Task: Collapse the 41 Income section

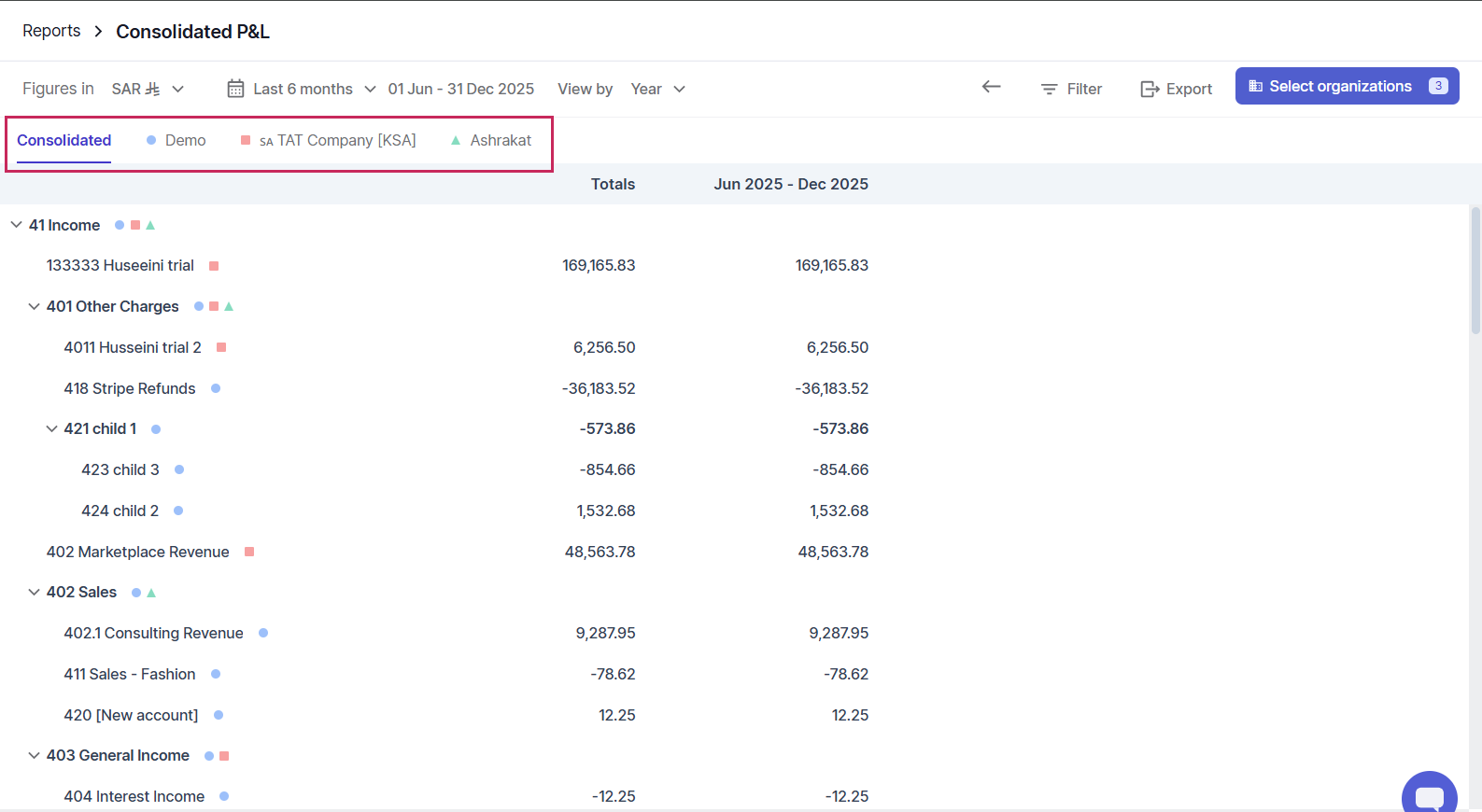Action: point(16,225)
